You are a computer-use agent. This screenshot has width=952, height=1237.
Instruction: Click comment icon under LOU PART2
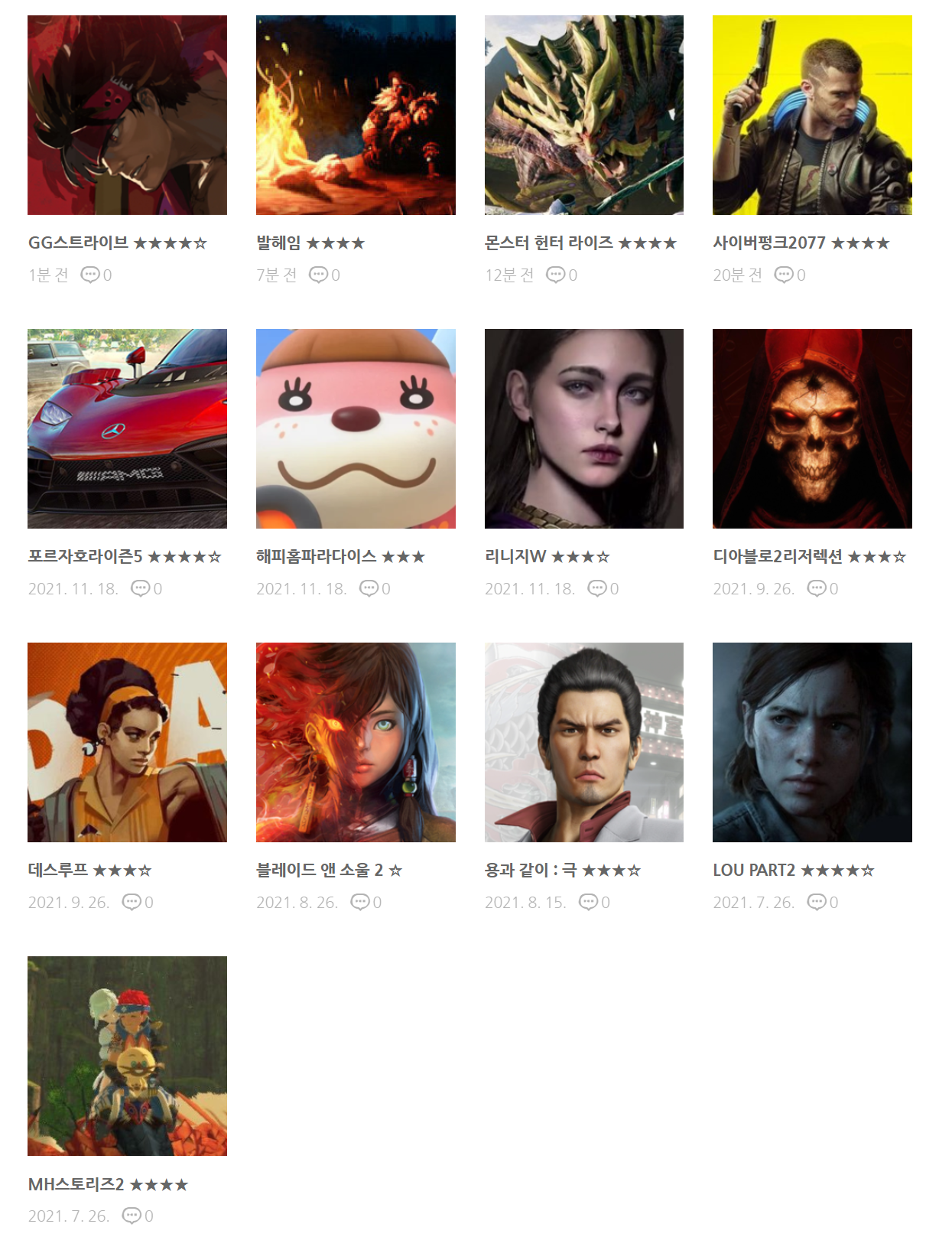817,901
